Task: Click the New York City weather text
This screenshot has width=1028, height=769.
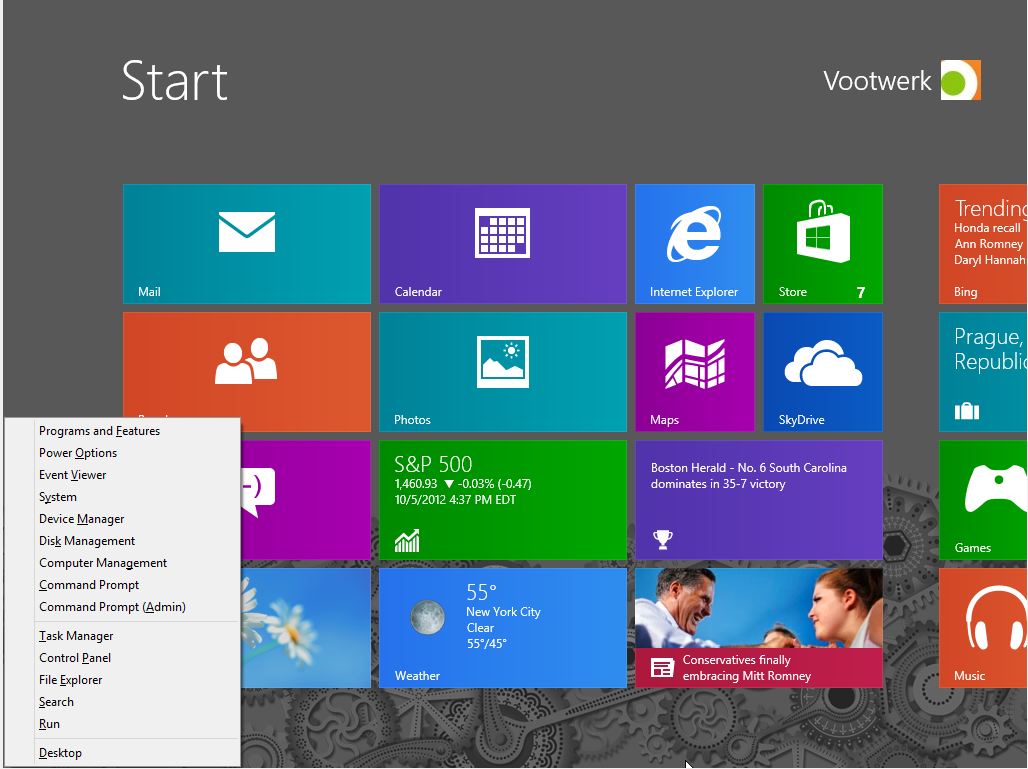Action: (503, 612)
